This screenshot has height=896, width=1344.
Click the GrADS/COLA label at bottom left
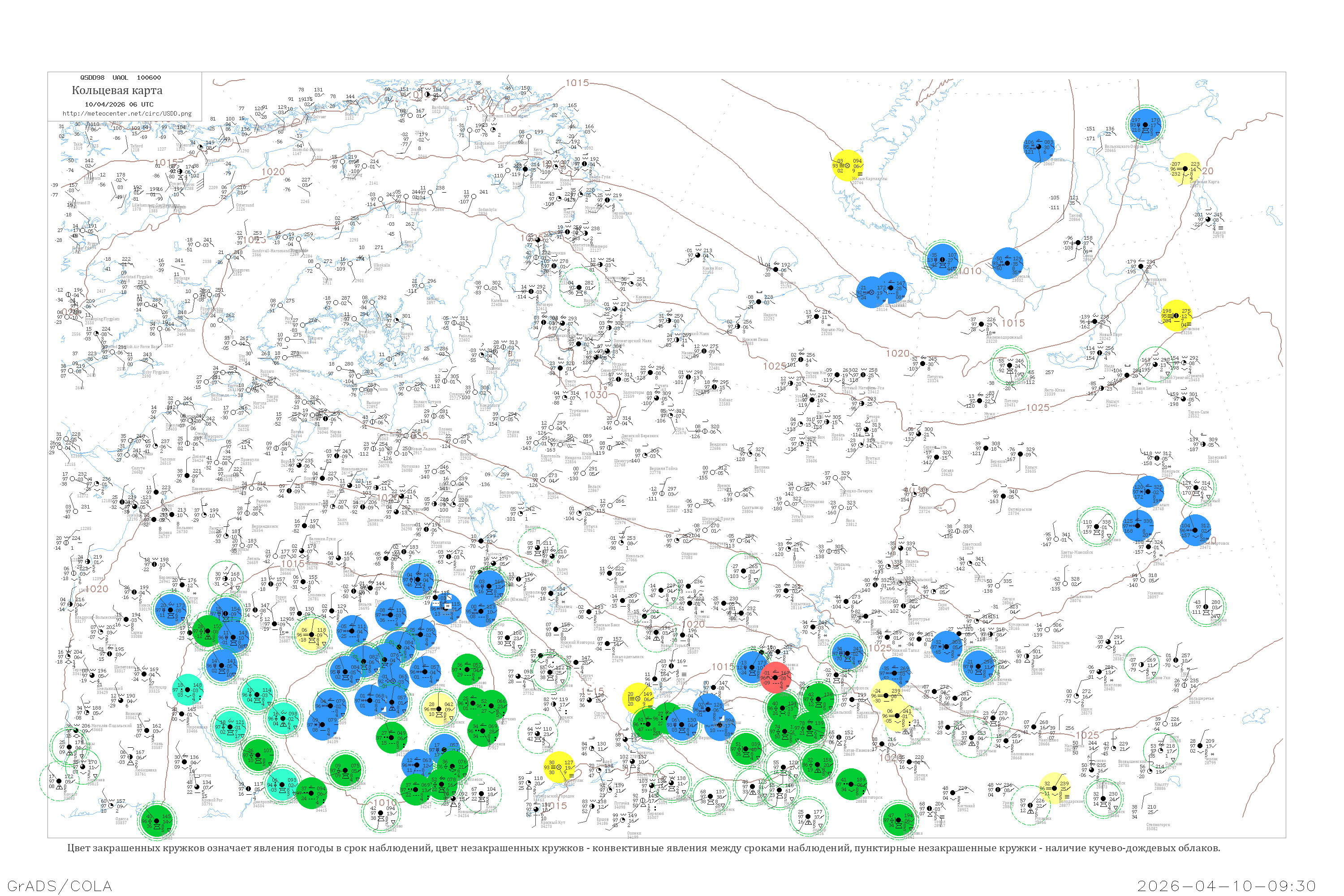tap(60, 886)
